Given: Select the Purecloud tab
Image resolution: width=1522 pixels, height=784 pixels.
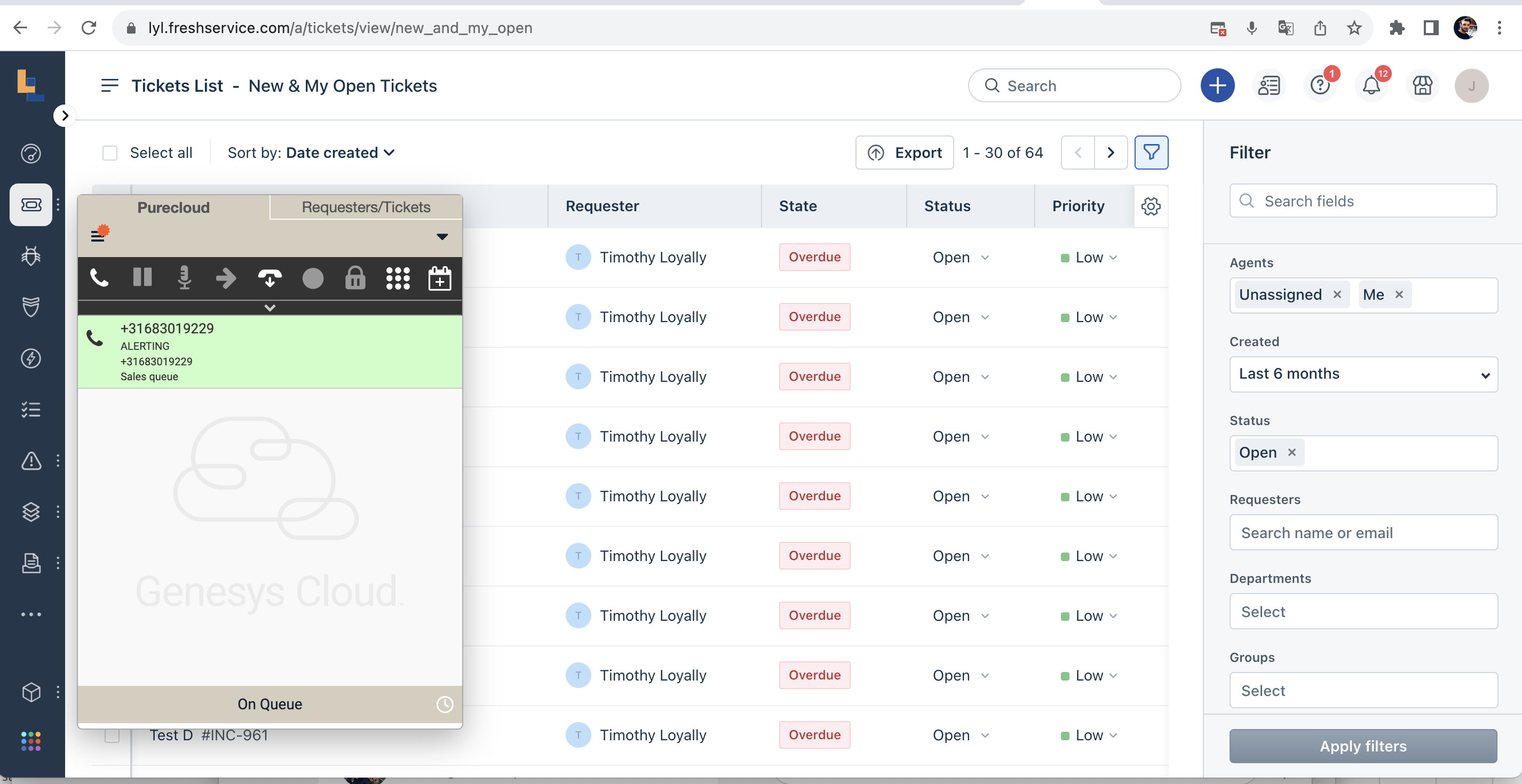Looking at the screenshot, I should 173,206.
